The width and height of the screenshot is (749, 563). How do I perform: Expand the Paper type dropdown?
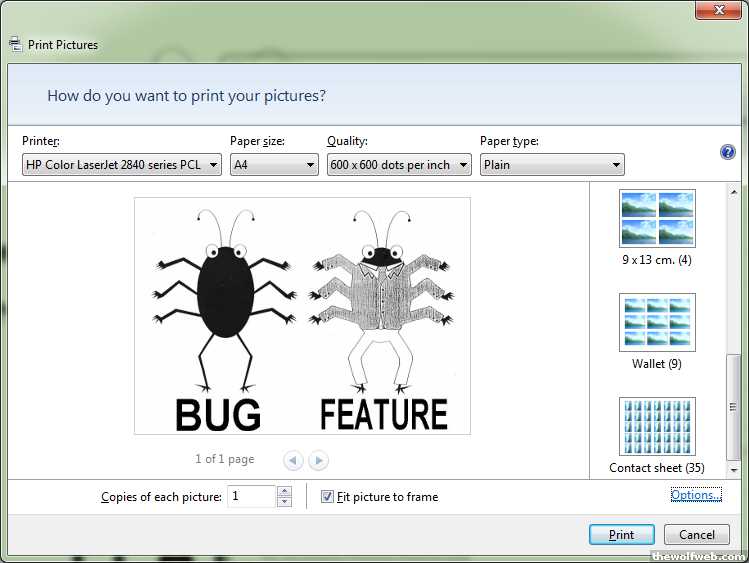tap(552, 165)
